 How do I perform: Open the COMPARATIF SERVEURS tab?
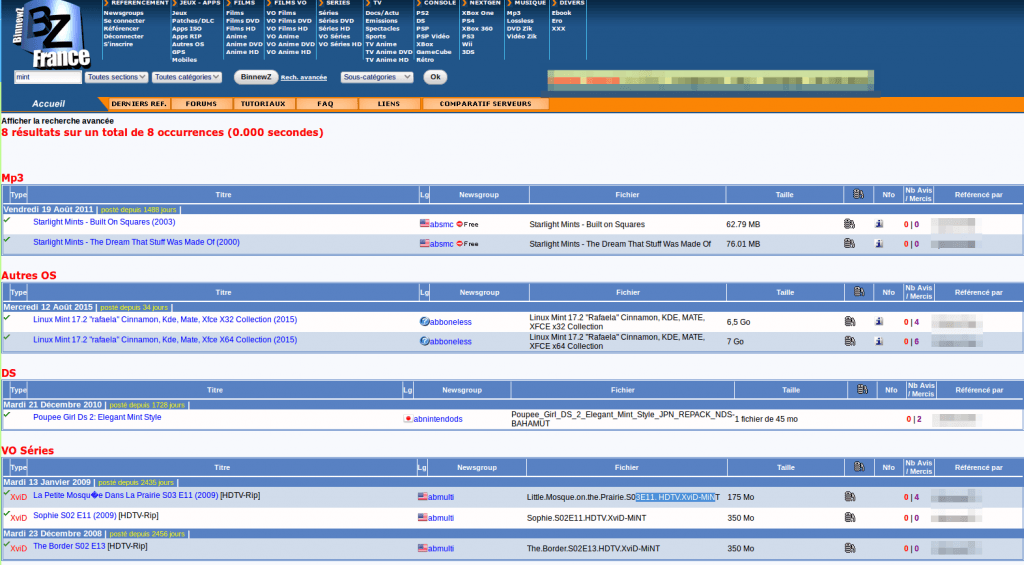[485, 104]
